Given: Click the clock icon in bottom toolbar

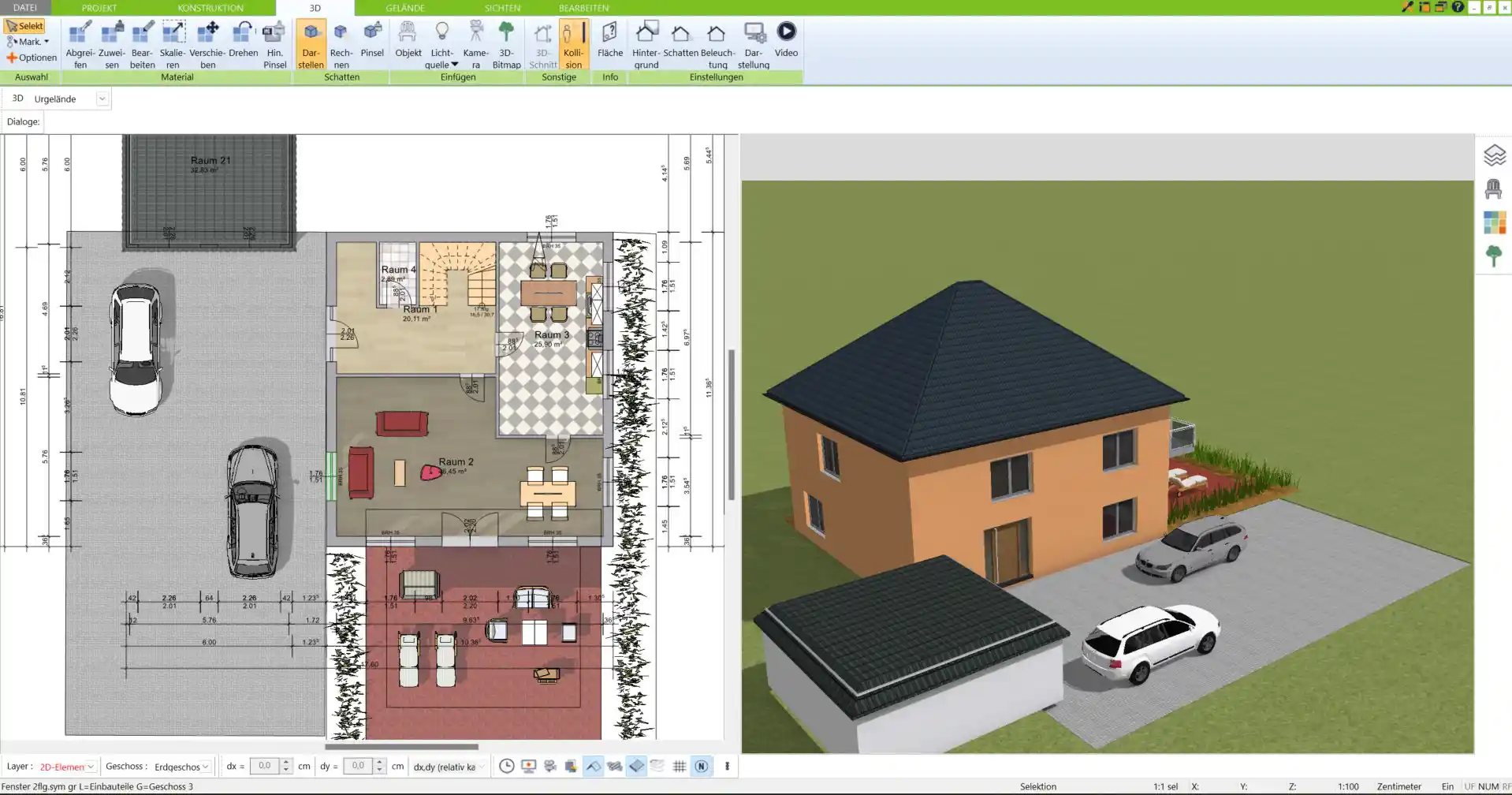Looking at the screenshot, I should pyautogui.click(x=507, y=766).
